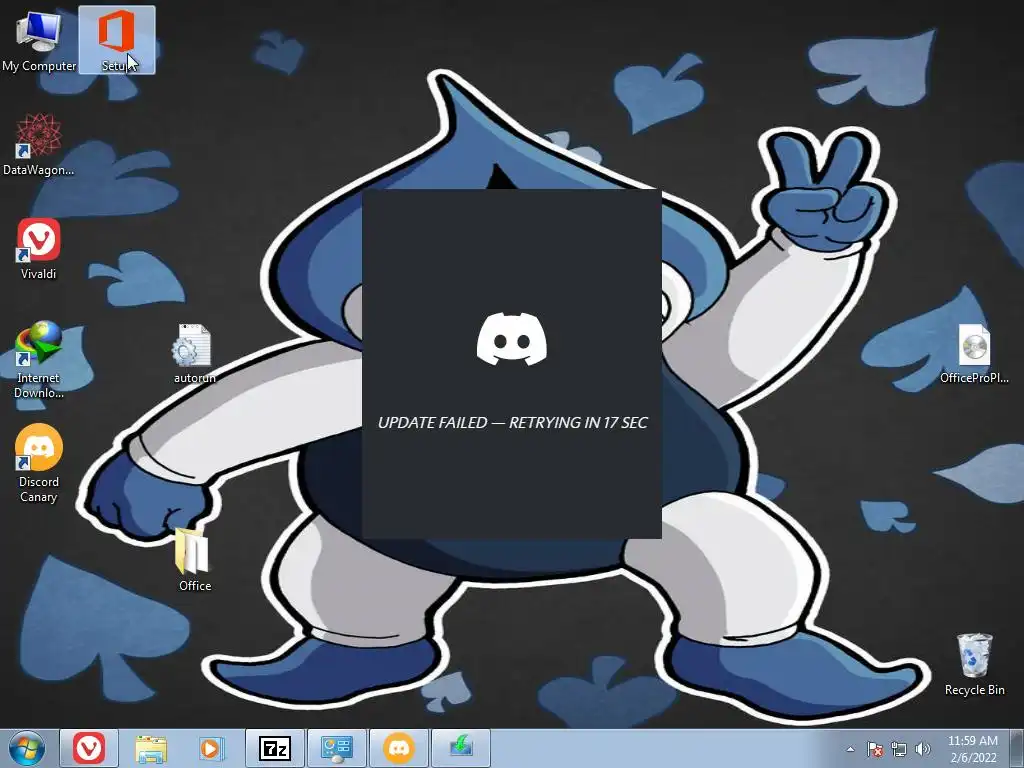Open the volume speaker tray icon
Image resolution: width=1024 pixels, height=768 pixels.
coord(923,749)
